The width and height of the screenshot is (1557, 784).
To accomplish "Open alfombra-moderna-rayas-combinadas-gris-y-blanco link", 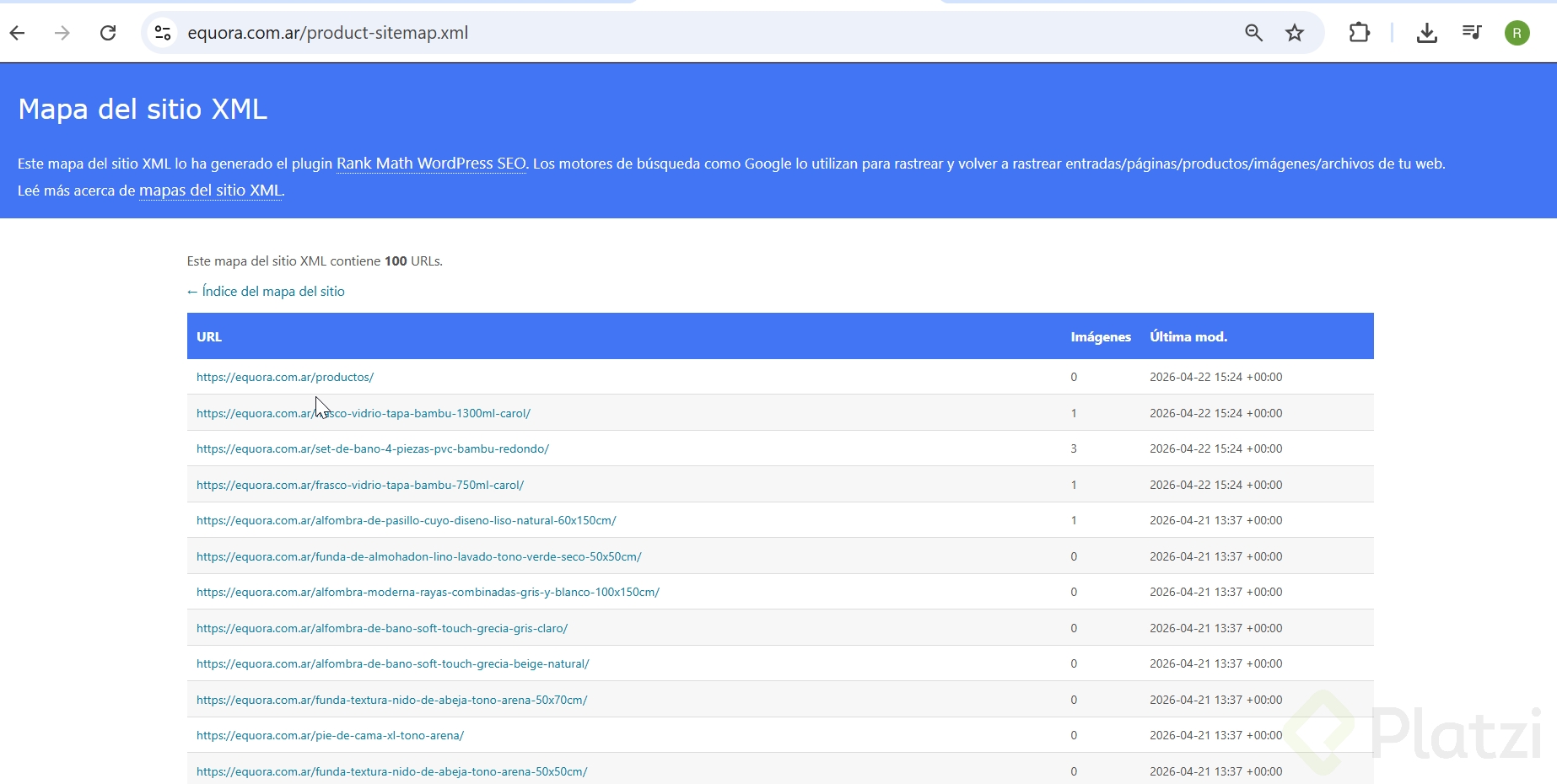I will click(428, 592).
